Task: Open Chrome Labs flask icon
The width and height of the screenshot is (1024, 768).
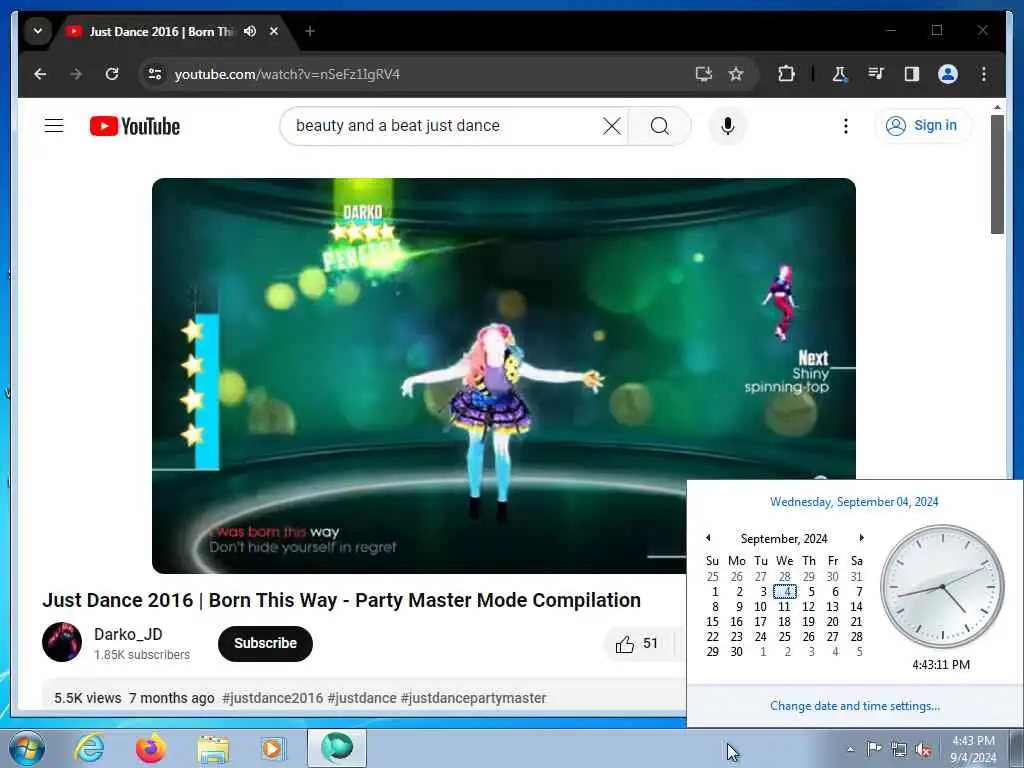Action: pyautogui.click(x=840, y=74)
